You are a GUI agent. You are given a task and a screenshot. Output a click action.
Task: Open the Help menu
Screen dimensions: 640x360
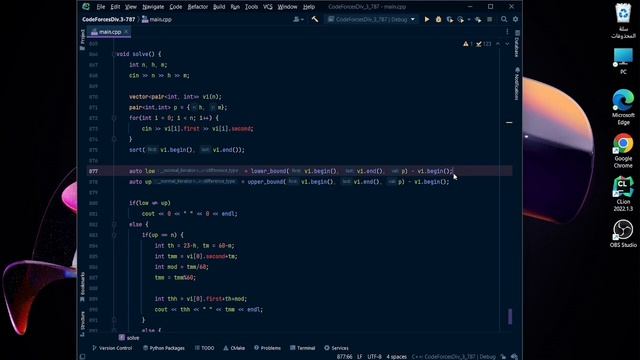[x=309, y=7]
